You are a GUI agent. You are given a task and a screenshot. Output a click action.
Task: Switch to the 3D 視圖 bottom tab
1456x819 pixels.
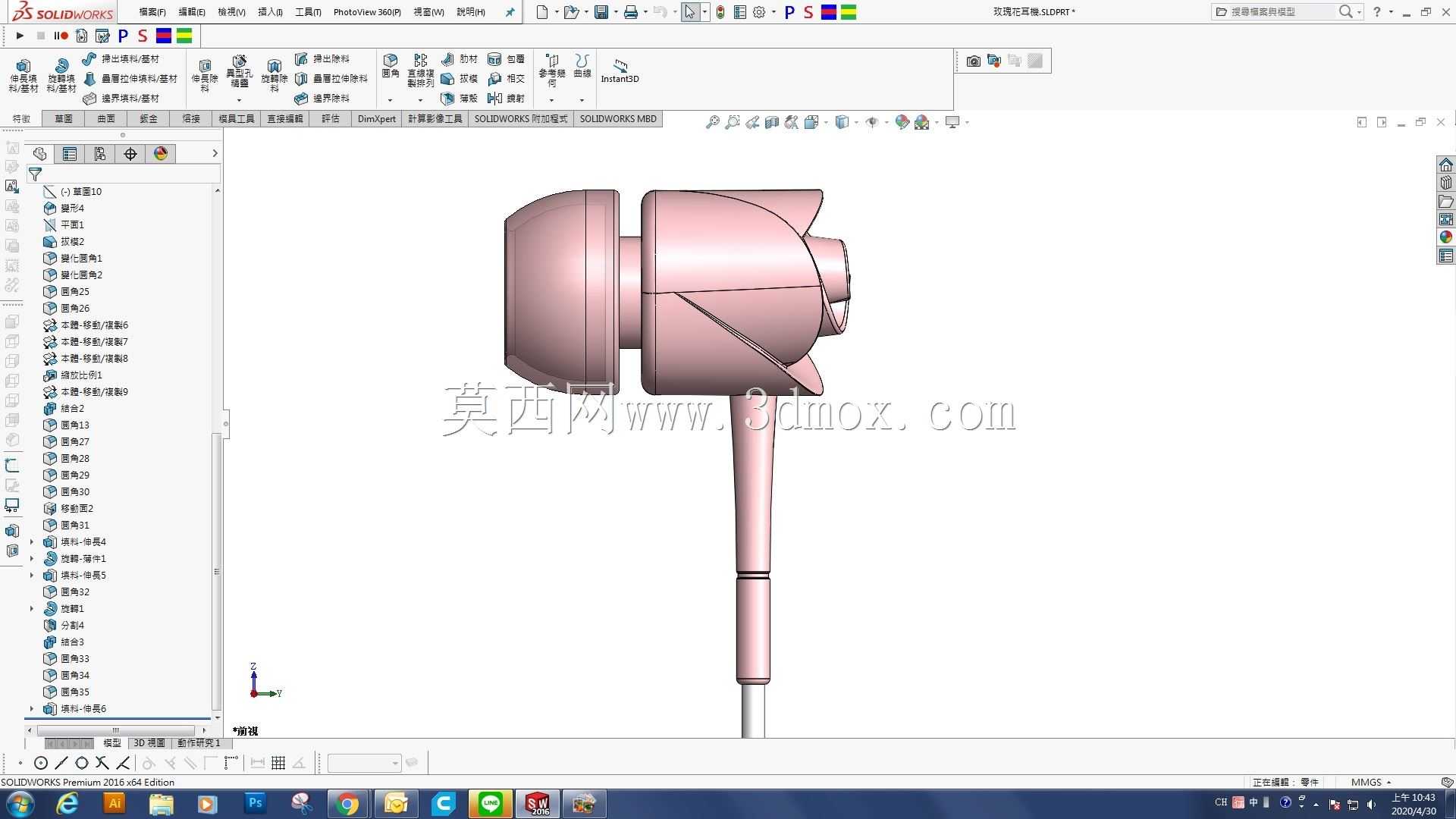(x=149, y=743)
